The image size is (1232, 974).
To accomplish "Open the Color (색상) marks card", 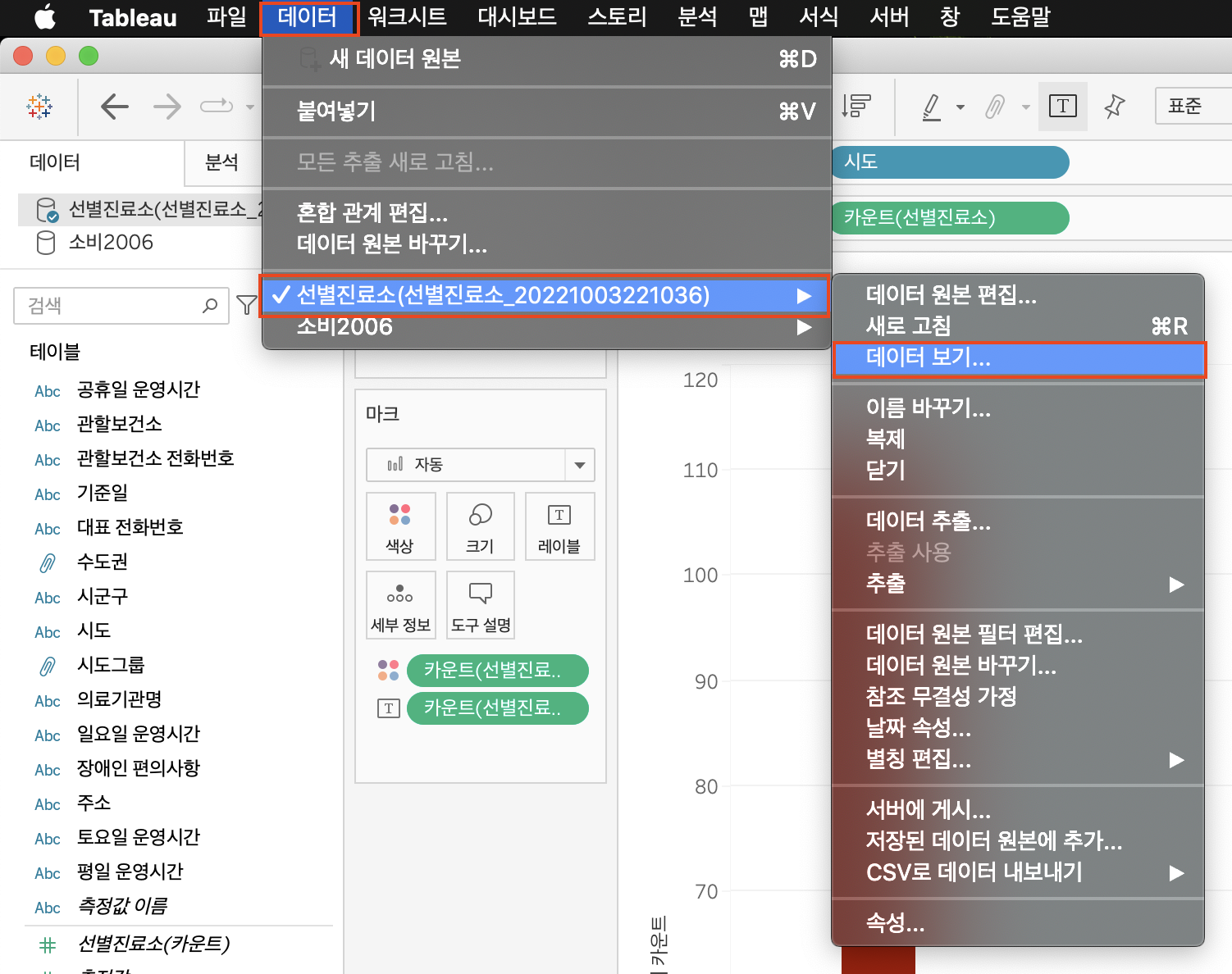I will coord(400,526).
